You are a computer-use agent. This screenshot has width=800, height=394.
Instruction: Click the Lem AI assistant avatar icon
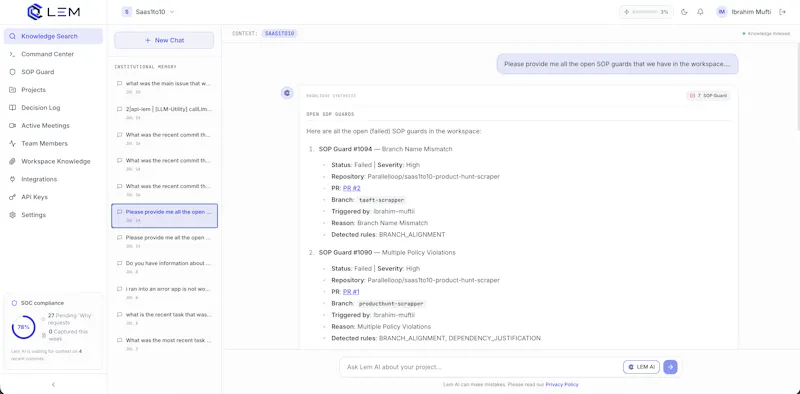tap(287, 93)
